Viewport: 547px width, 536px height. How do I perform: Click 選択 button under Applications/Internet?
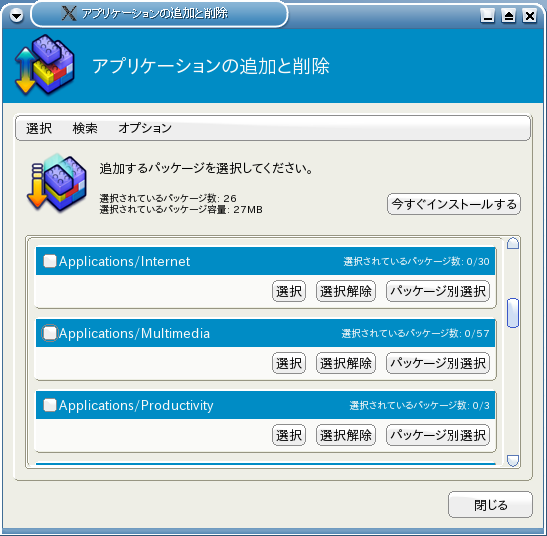[289, 291]
